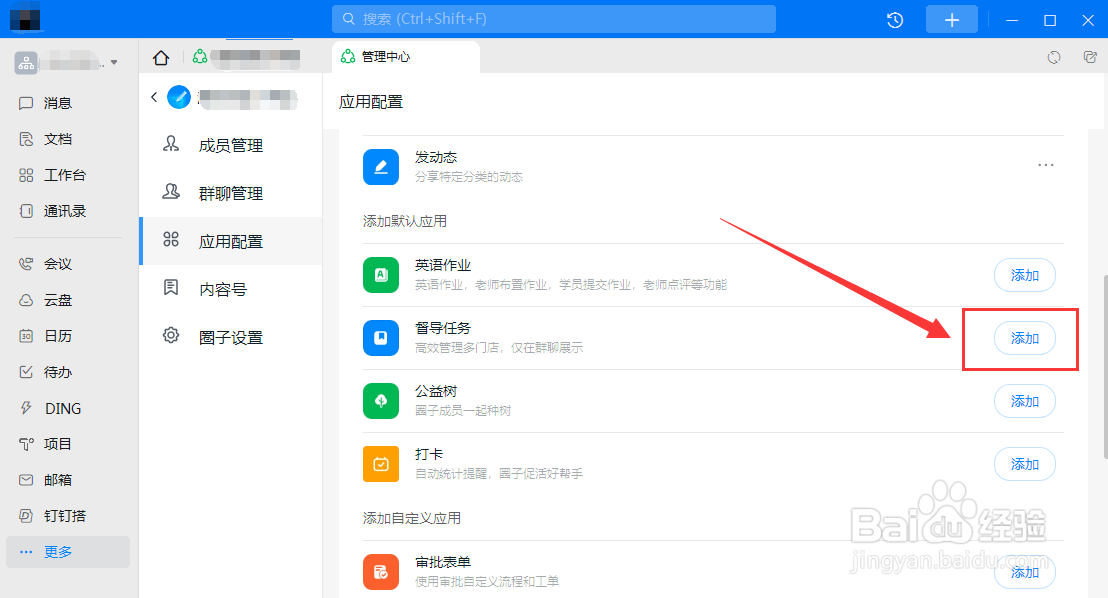Image resolution: width=1108 pixels, height=598 pixels.
Task: Start a 会议 from the sidebar
Action: (57, 263)
